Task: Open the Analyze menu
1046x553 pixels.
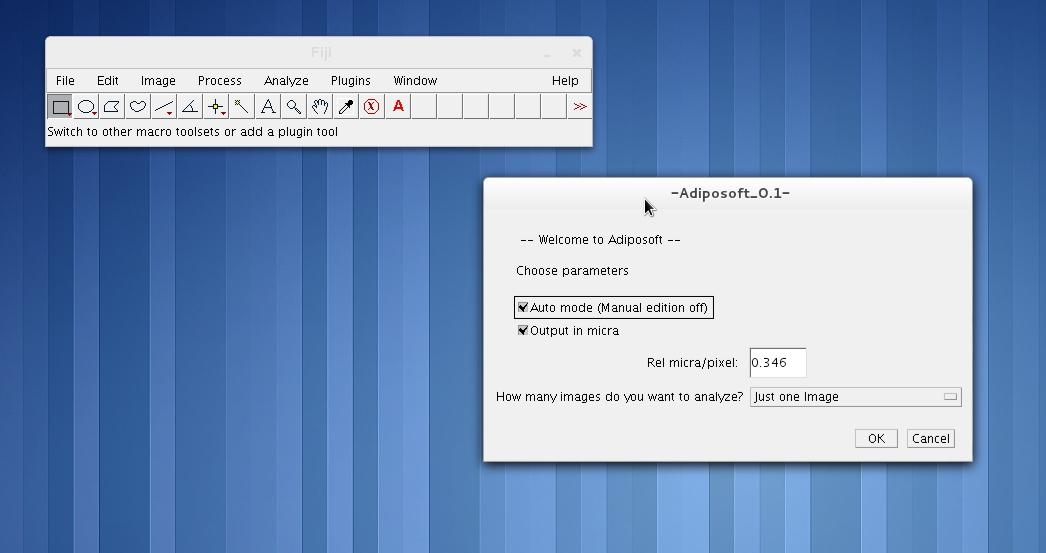Action: (x=286, y=81)
